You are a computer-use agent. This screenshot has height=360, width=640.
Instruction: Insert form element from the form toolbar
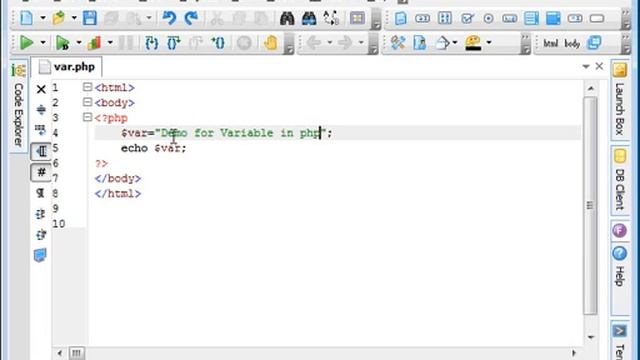401,18
